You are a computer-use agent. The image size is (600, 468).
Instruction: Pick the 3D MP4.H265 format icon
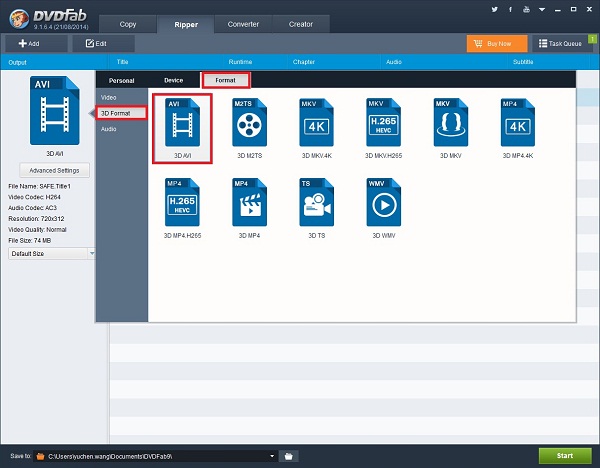pyautogui.click(x=183, y=202)
